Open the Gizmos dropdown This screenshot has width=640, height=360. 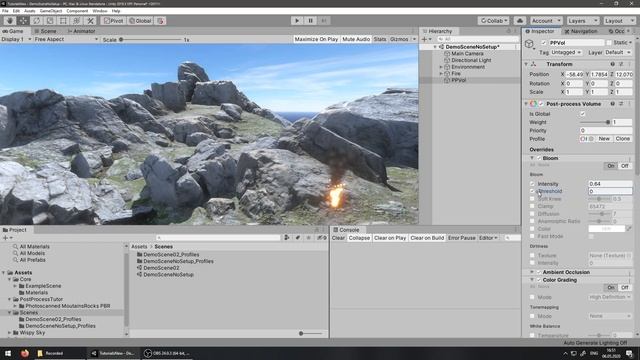point(402,39)
